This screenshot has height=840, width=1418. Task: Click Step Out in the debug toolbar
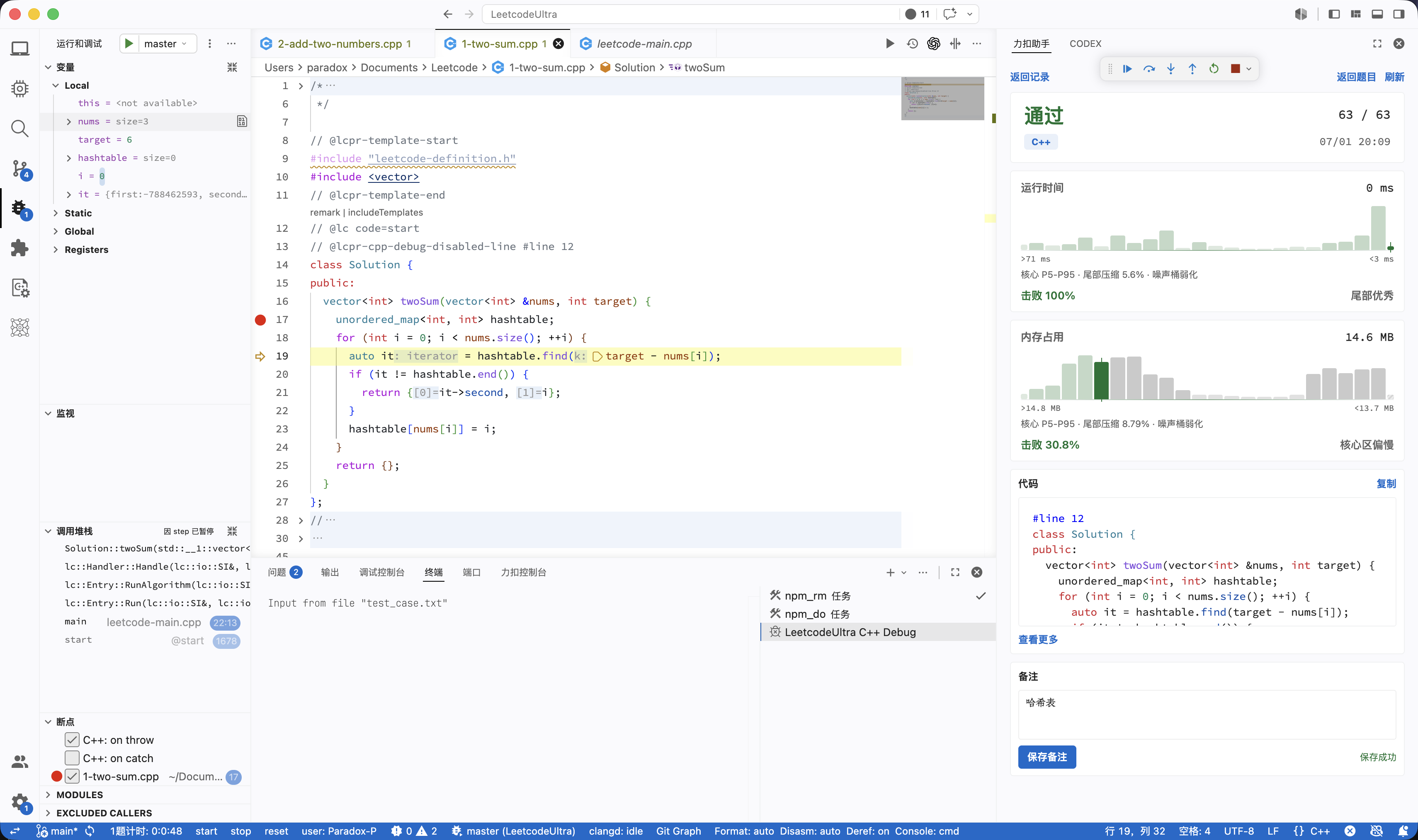click(x=1192, y=68)
